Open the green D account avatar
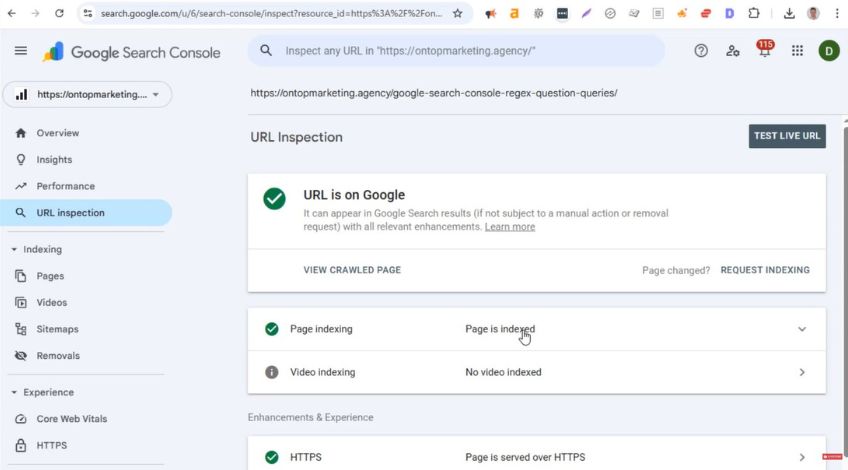The width and height of the screenshot is (848, 470). pyautogui.click(x=829, y=51)
